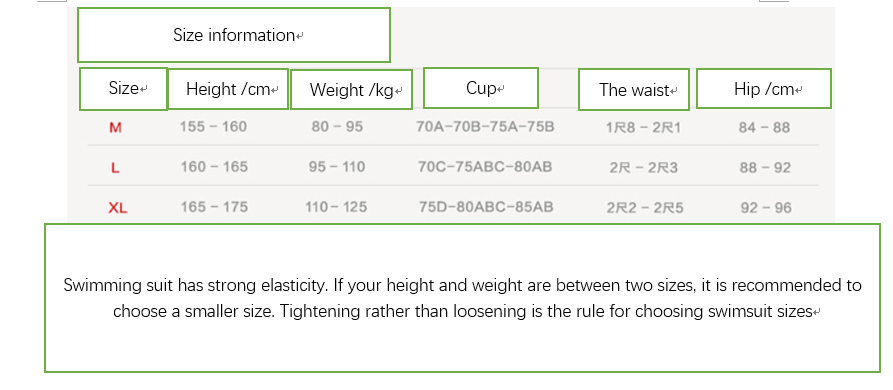This screenshot has width=893, height=390.
Task: Select the Cup header text box
Action: (x=481, y=88)
